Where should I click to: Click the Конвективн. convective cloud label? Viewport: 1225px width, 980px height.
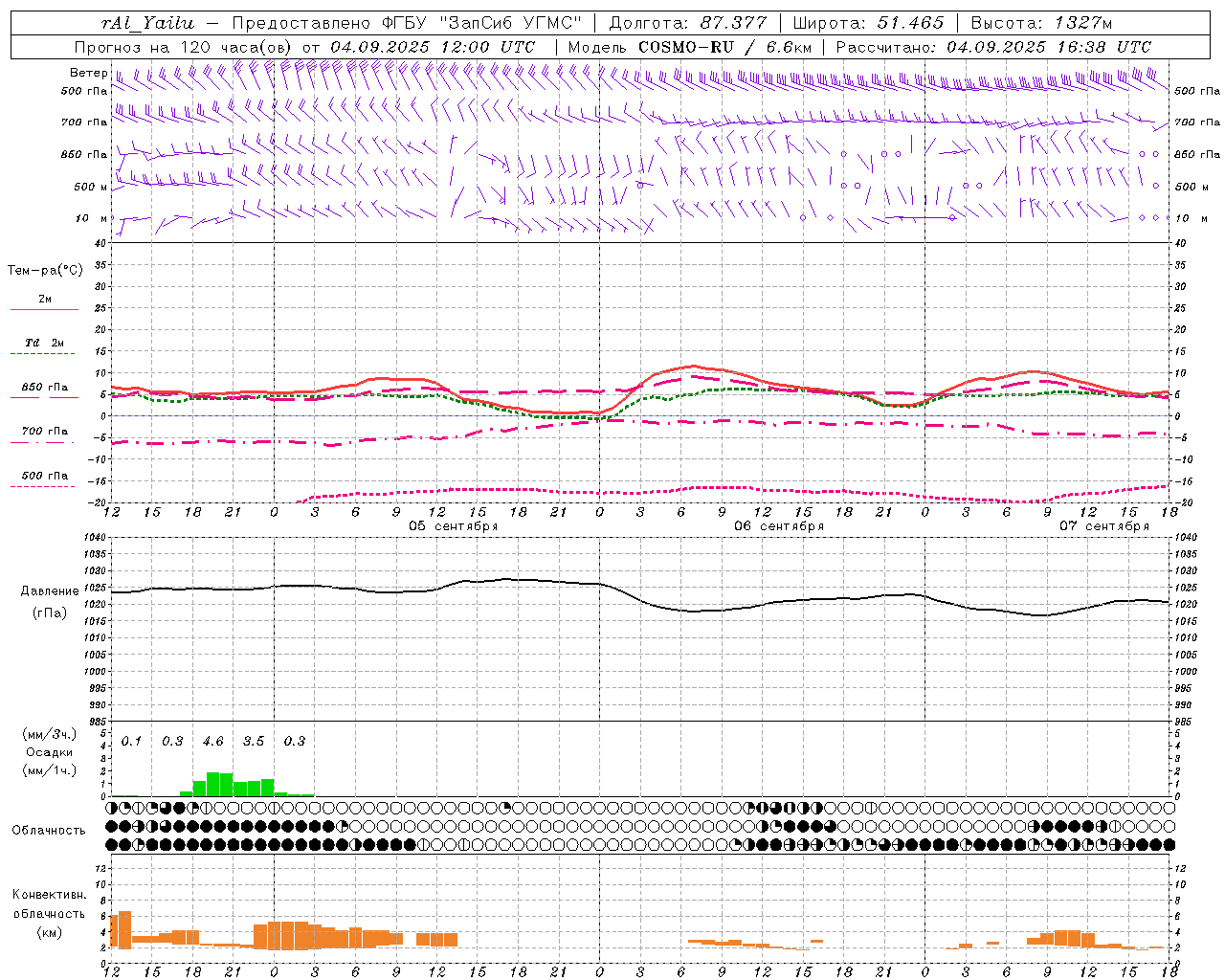point(50,895)
